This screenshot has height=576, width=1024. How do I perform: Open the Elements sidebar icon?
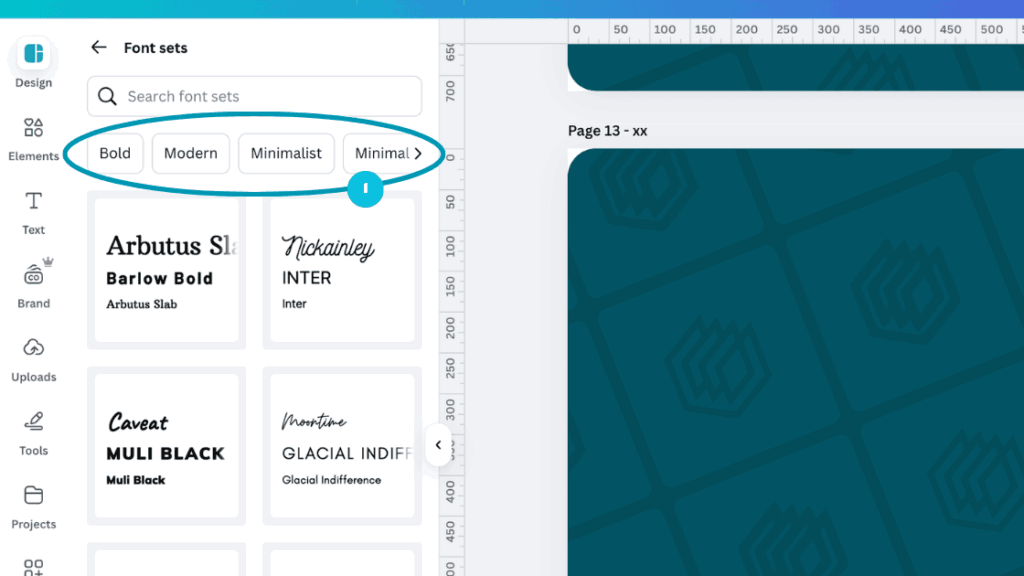click(x=33, y=128)
